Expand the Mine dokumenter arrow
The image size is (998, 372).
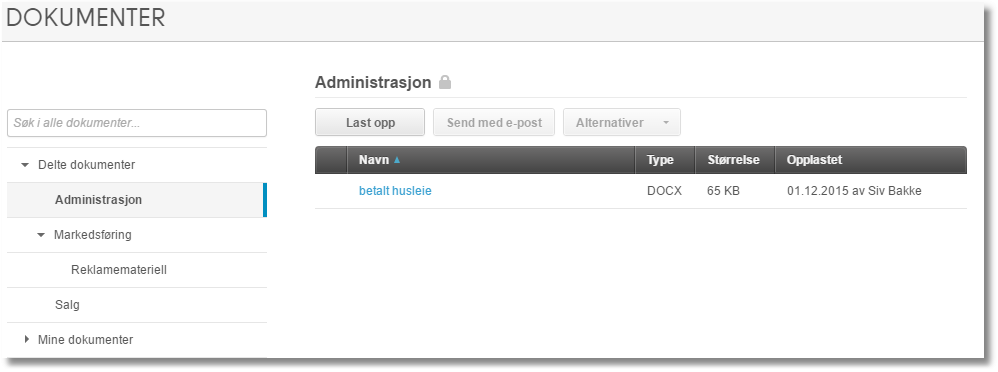coord(27,340)
